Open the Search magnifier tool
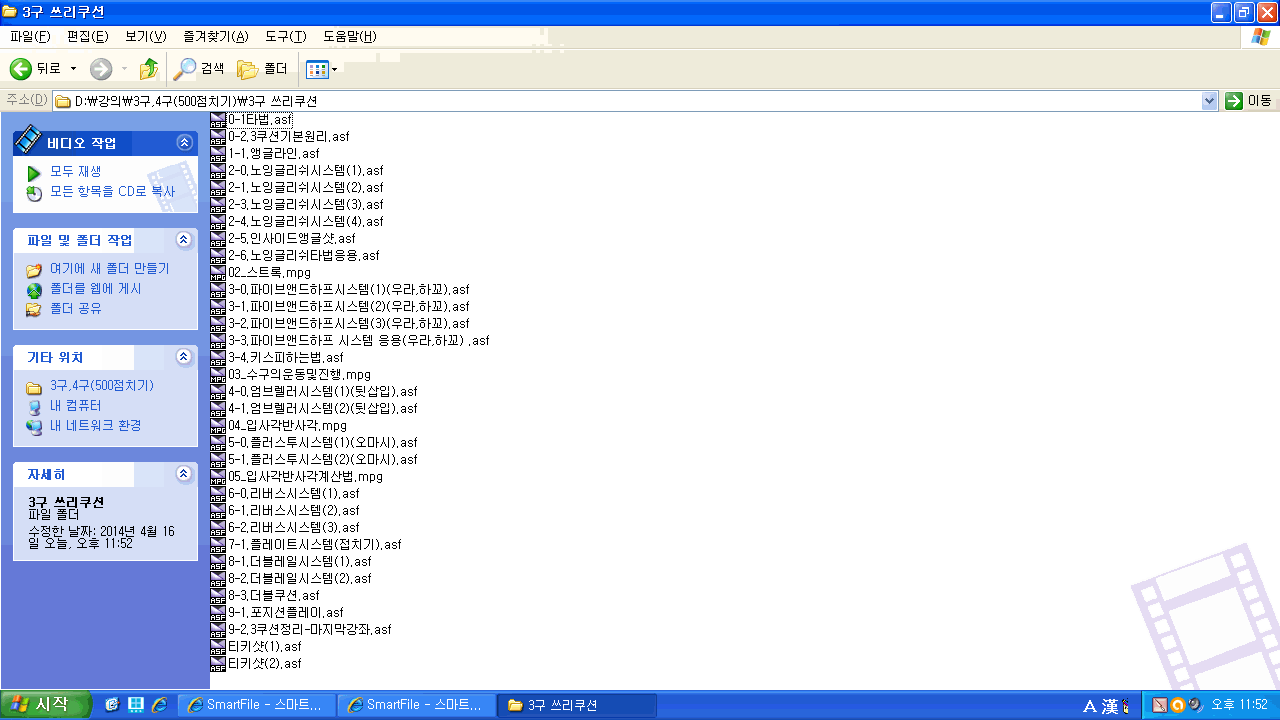This screenshot has height=720, width=1280. [185, 69]
